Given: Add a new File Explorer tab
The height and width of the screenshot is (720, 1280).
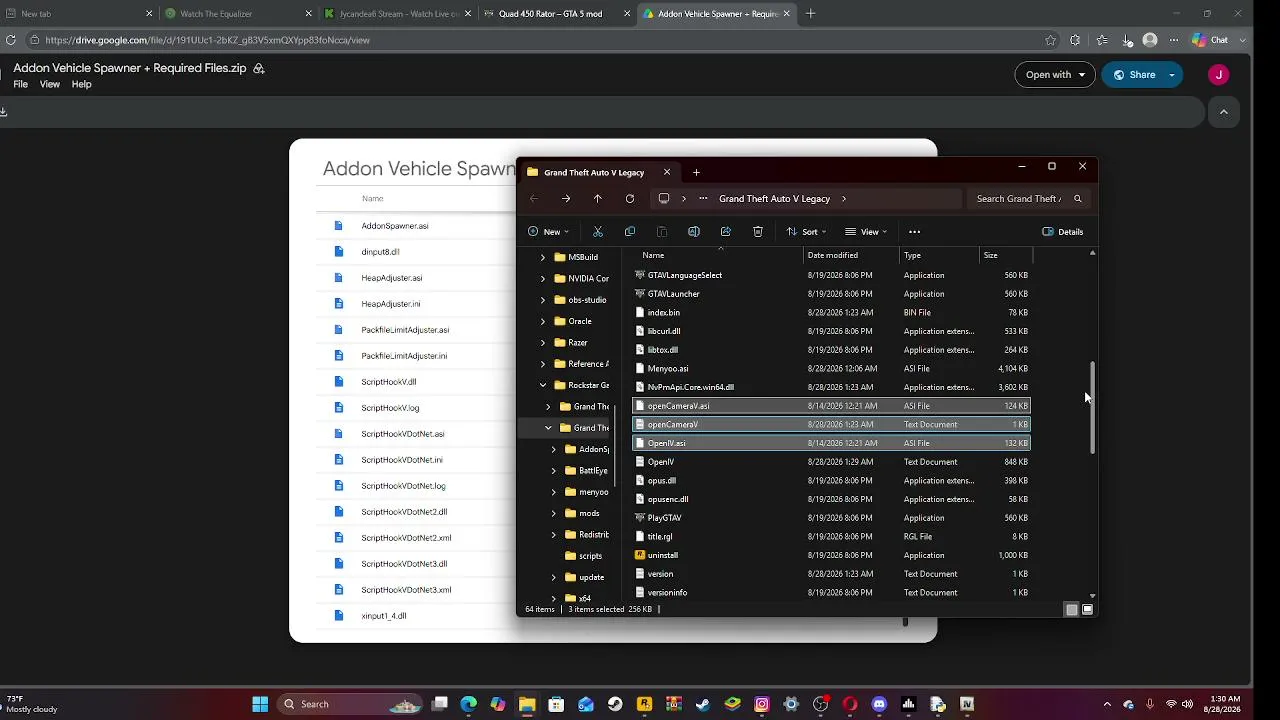Looking at the screenshot, I should point(697,172).
